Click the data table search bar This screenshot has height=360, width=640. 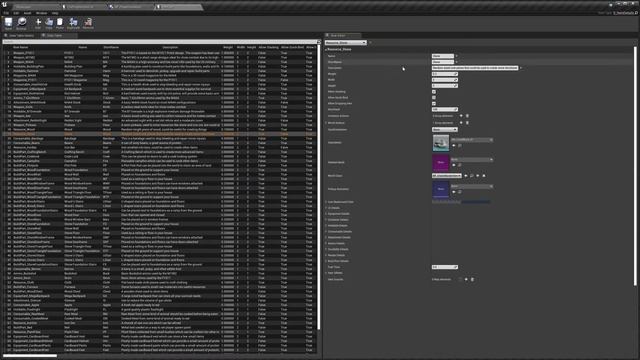tap(159, 42)
